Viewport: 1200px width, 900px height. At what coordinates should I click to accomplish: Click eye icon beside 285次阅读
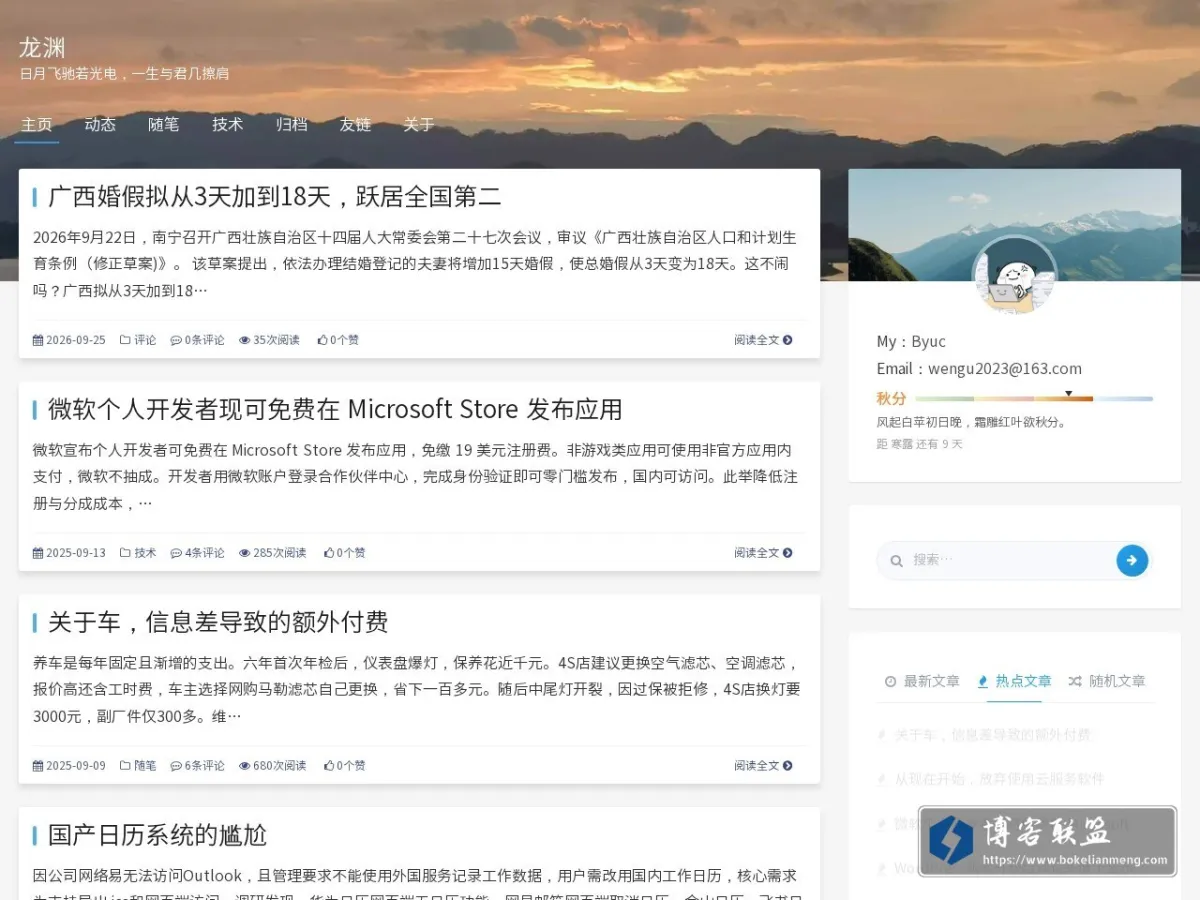click(244, 553)
